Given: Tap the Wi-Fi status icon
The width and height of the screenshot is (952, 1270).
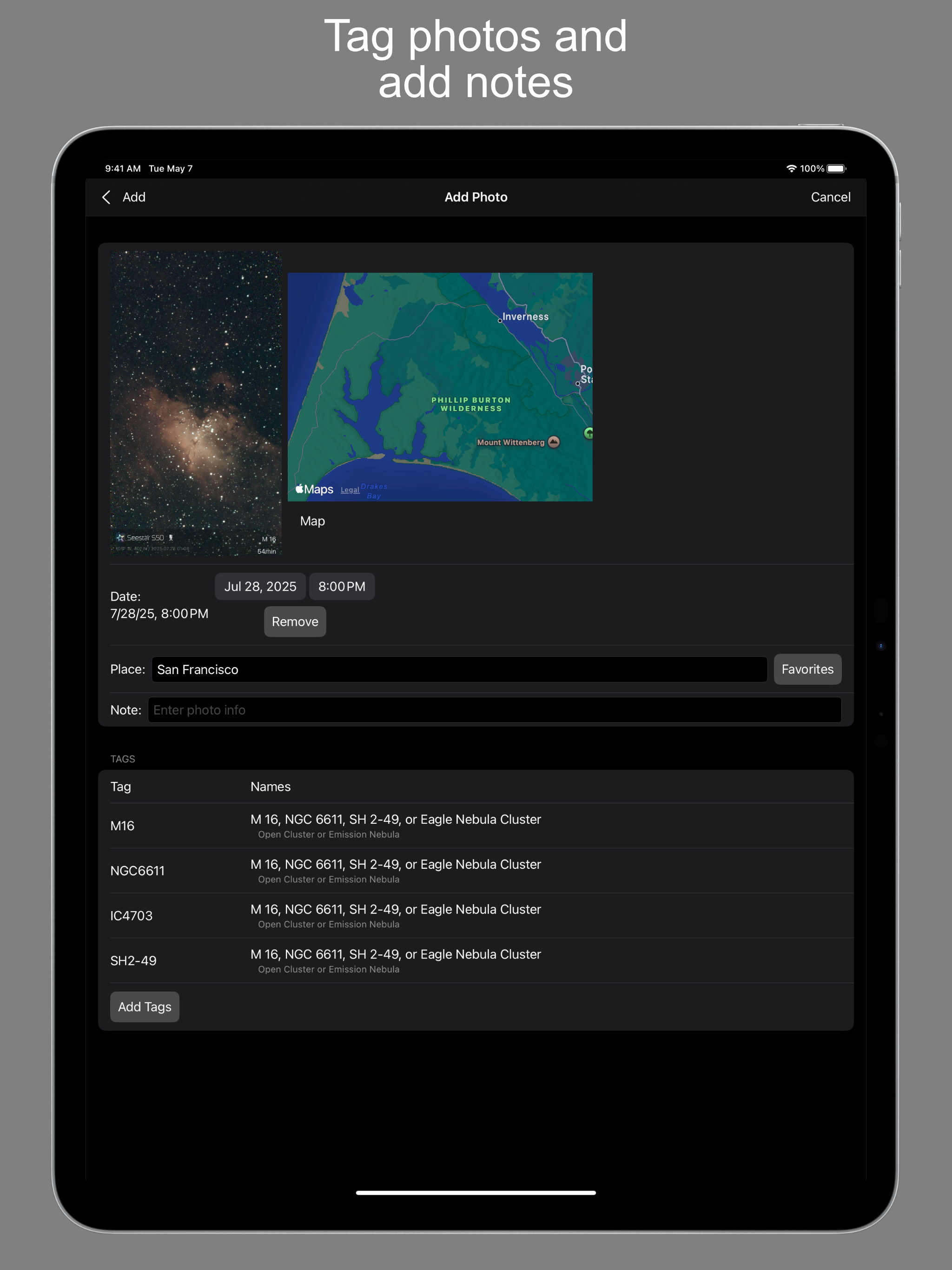Looking at the screenshot, I should click(791, 168).
